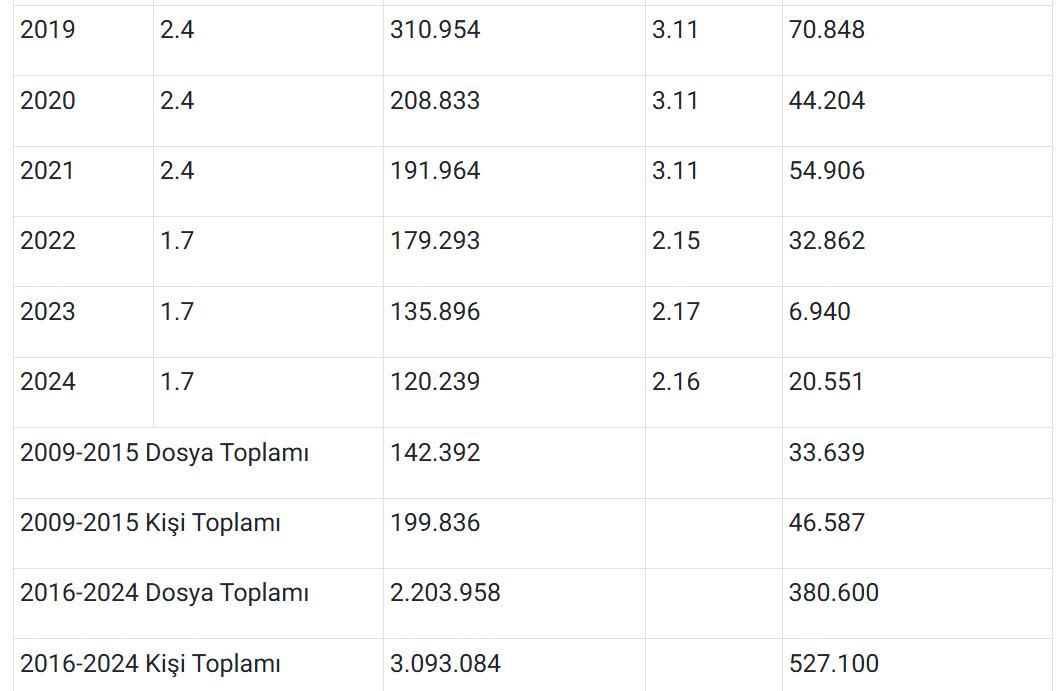Click the 2019 year cell
1061x691 pixels.
point(48,30)
